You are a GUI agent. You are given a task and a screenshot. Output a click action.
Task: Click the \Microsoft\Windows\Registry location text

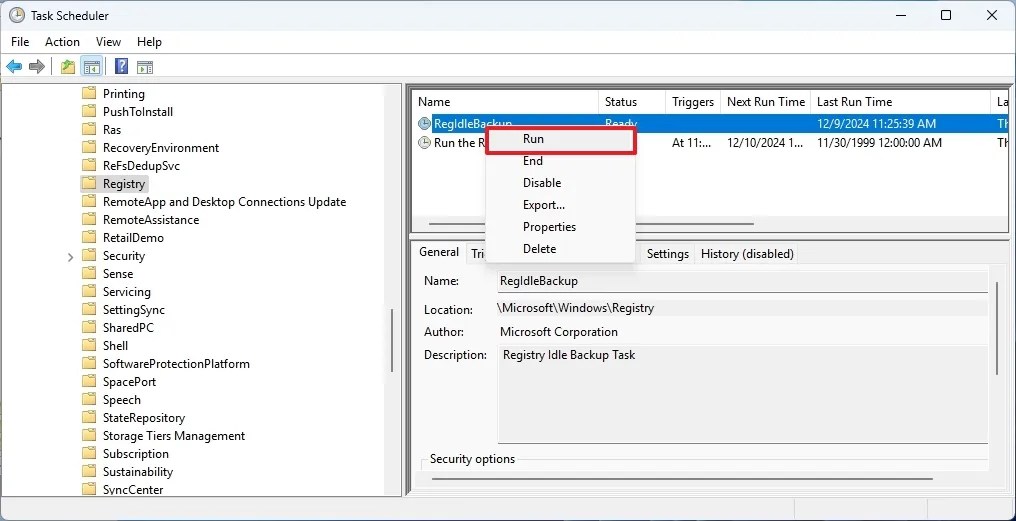tap(575, 308)
